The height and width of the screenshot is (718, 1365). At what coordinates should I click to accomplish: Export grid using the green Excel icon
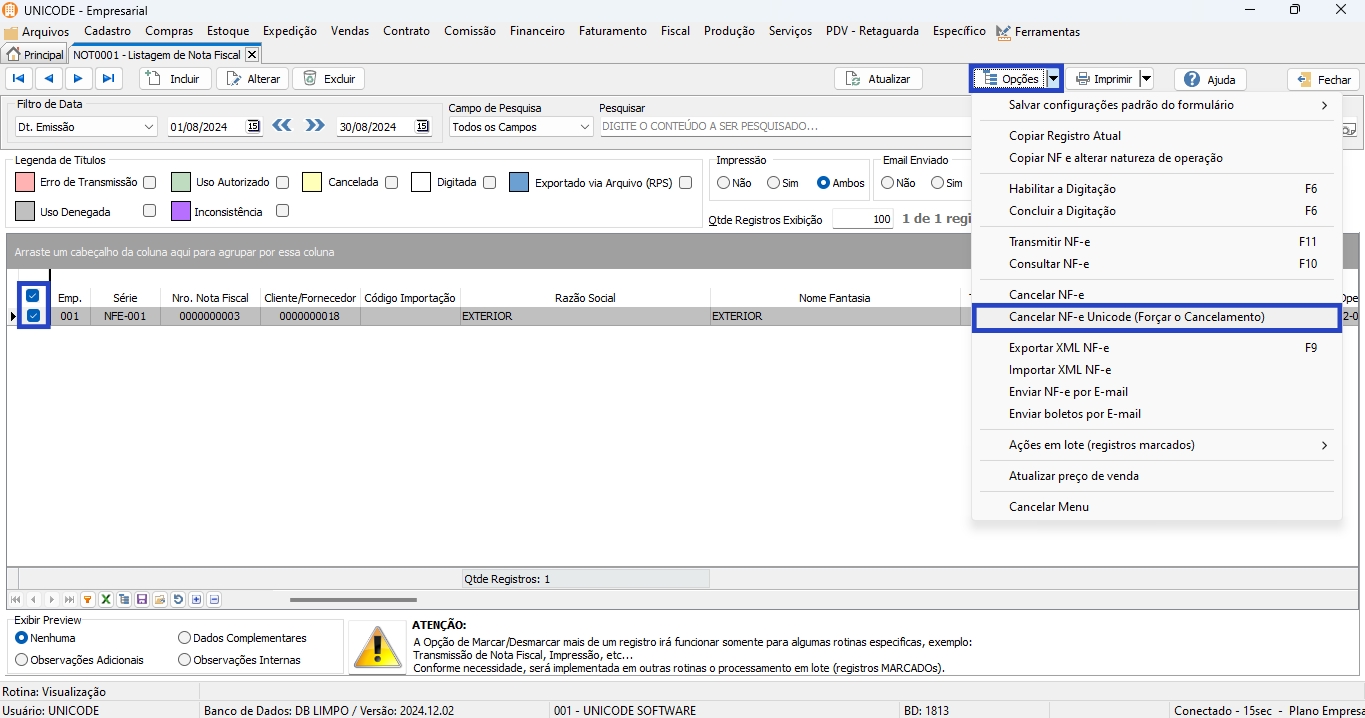click(105, 600)
